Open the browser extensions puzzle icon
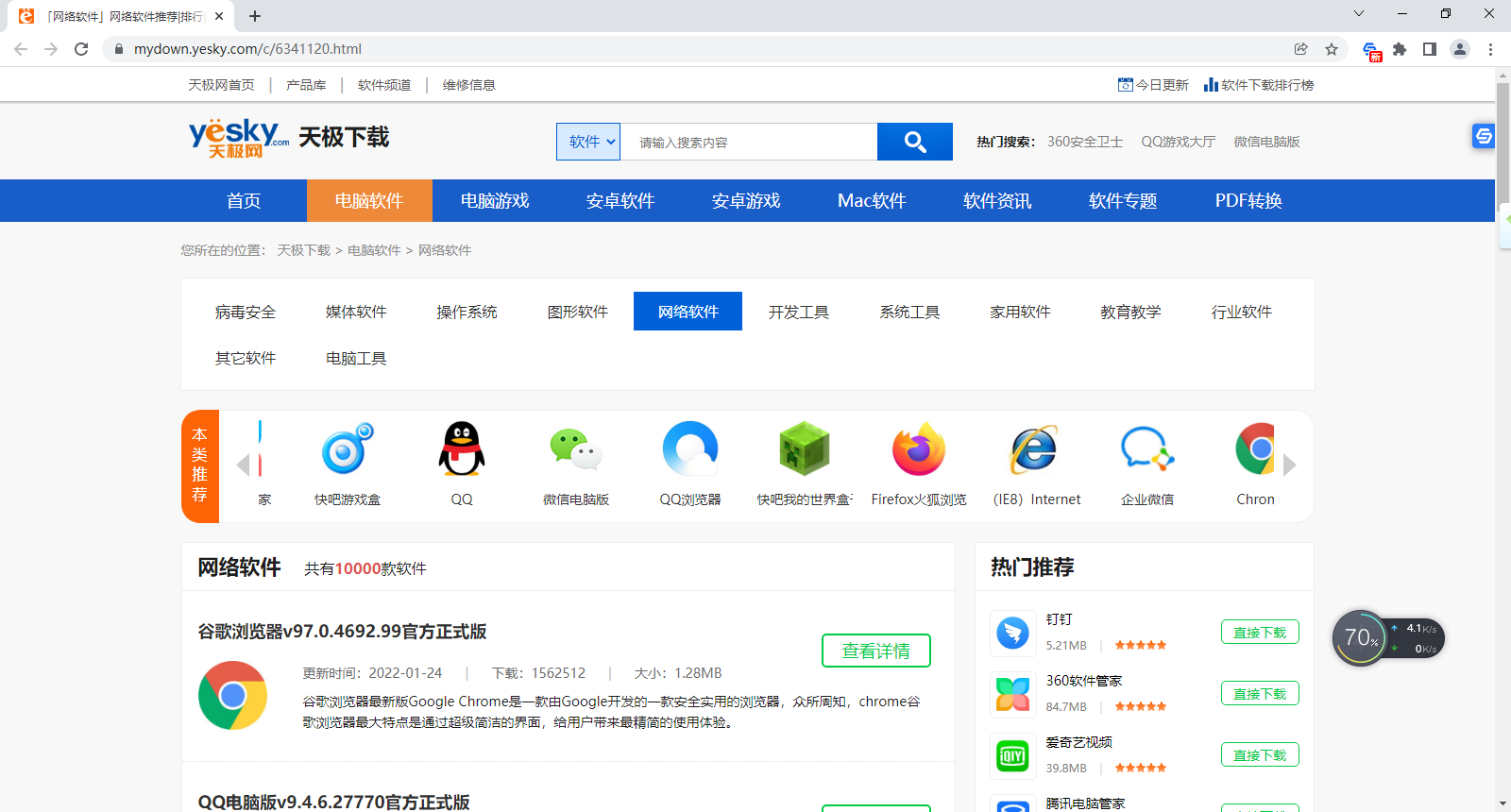Screen dimensions: 1511x812 pyautogui.click(x=1400, y=49)
